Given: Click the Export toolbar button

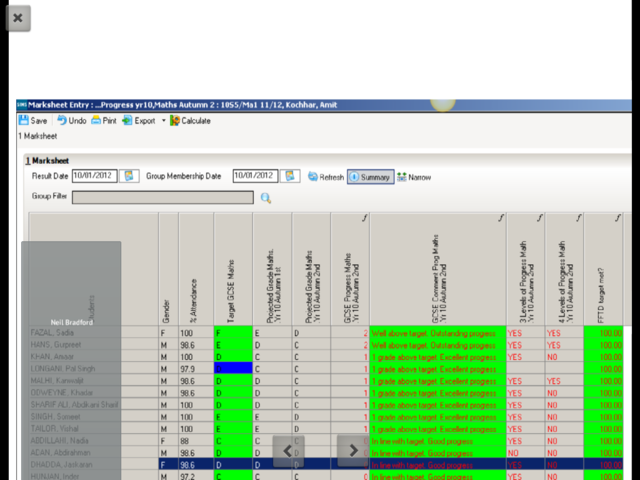Looking at the screenshot, I should click(x=139, y=120).
